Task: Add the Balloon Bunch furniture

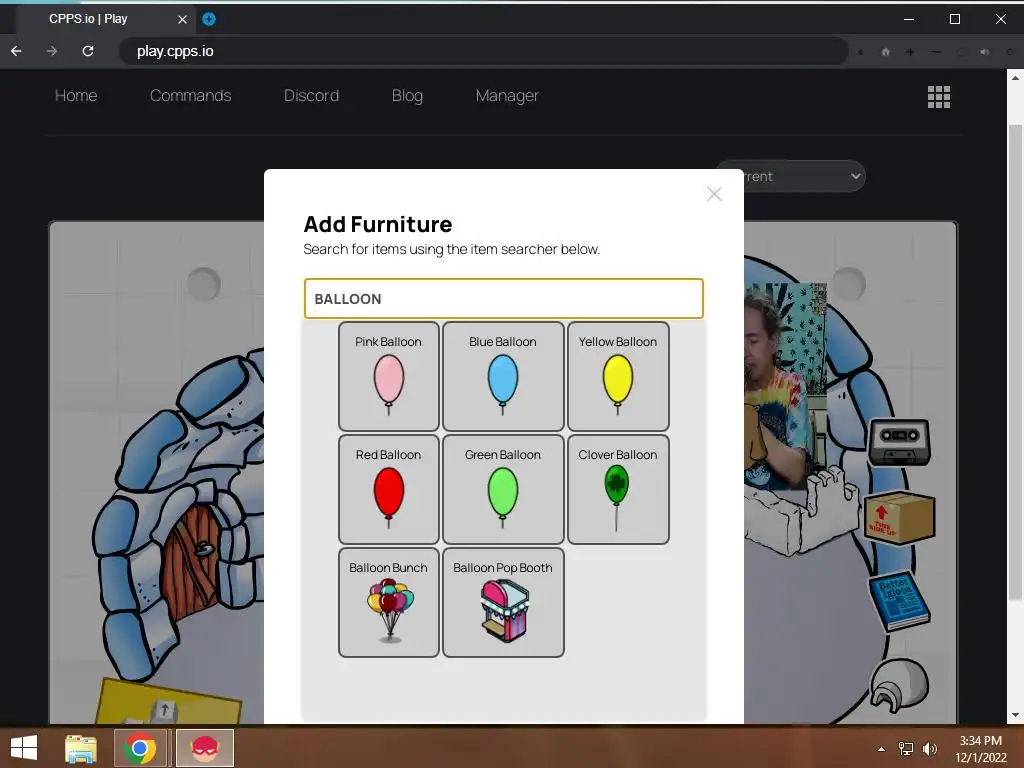Action: [x=389, y=602]
